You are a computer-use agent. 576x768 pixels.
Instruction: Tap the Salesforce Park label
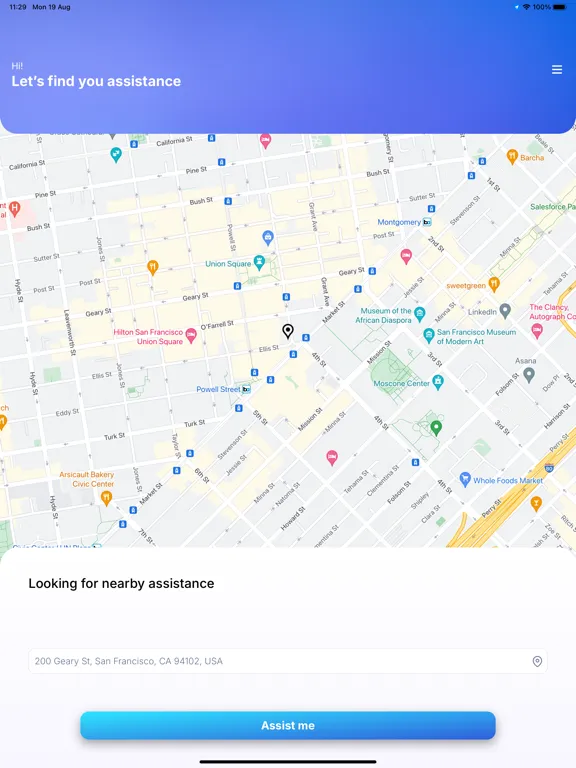(x=552, y=207)
